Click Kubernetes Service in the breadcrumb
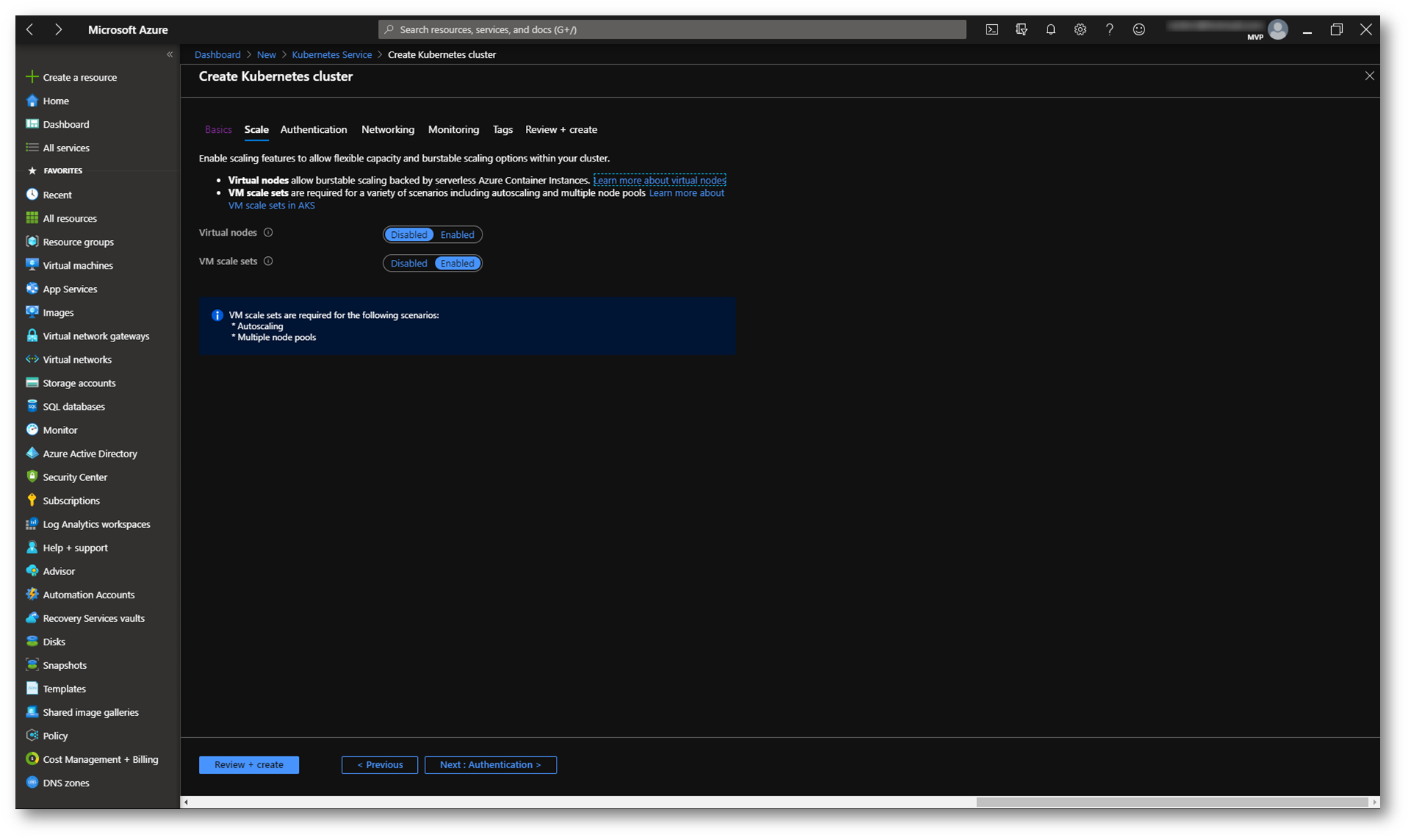The height and width of the screenshot is (840, 1411). (x=331, y=55)
